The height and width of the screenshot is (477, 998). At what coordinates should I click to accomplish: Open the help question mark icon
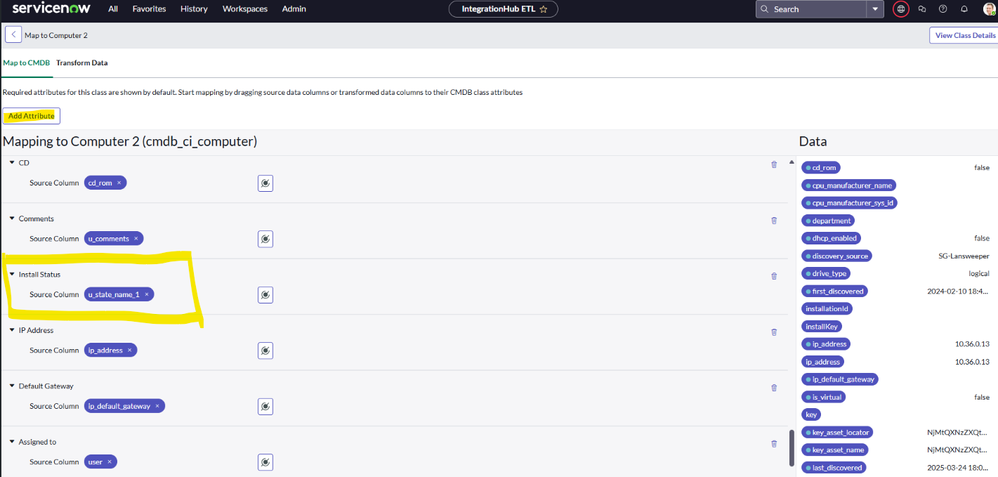click(943, 9)
